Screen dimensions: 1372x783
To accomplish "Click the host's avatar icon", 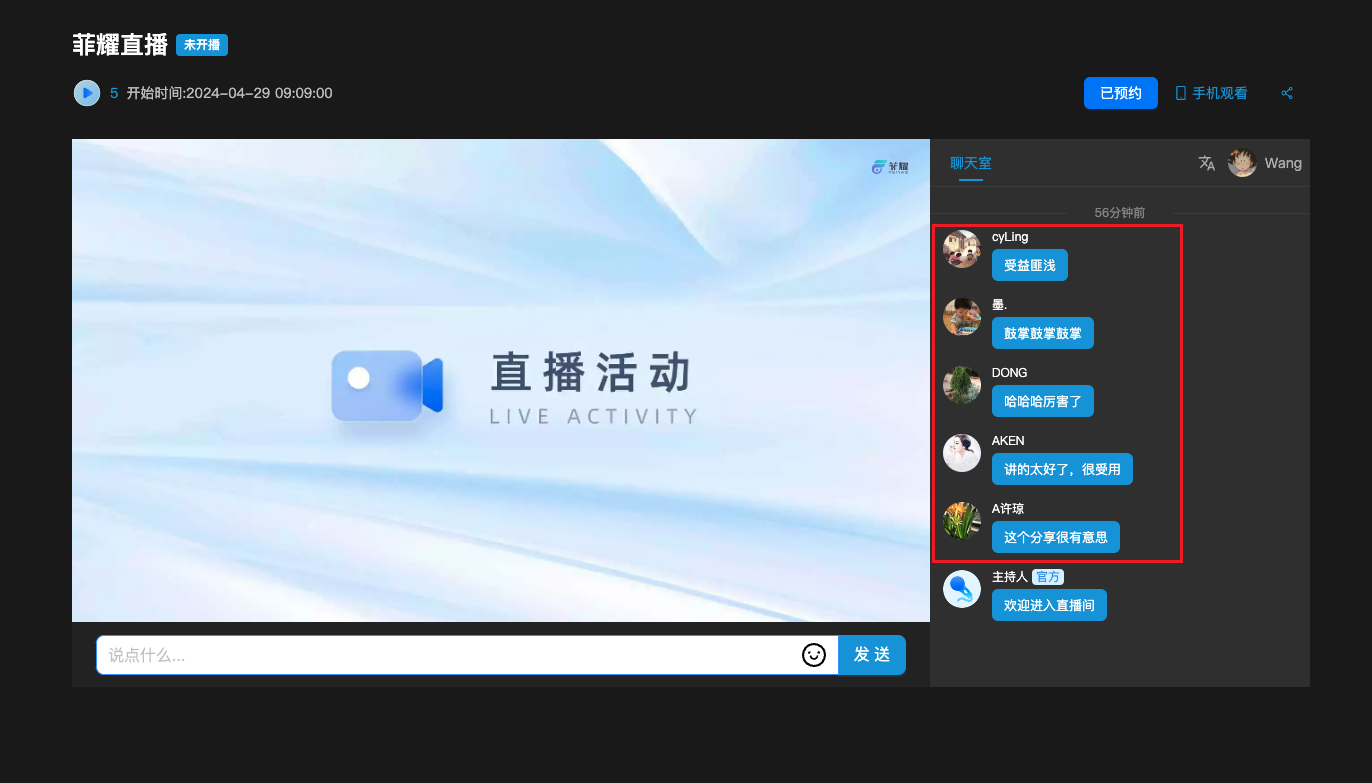I will pyautogui.click(x=962, y=589).
